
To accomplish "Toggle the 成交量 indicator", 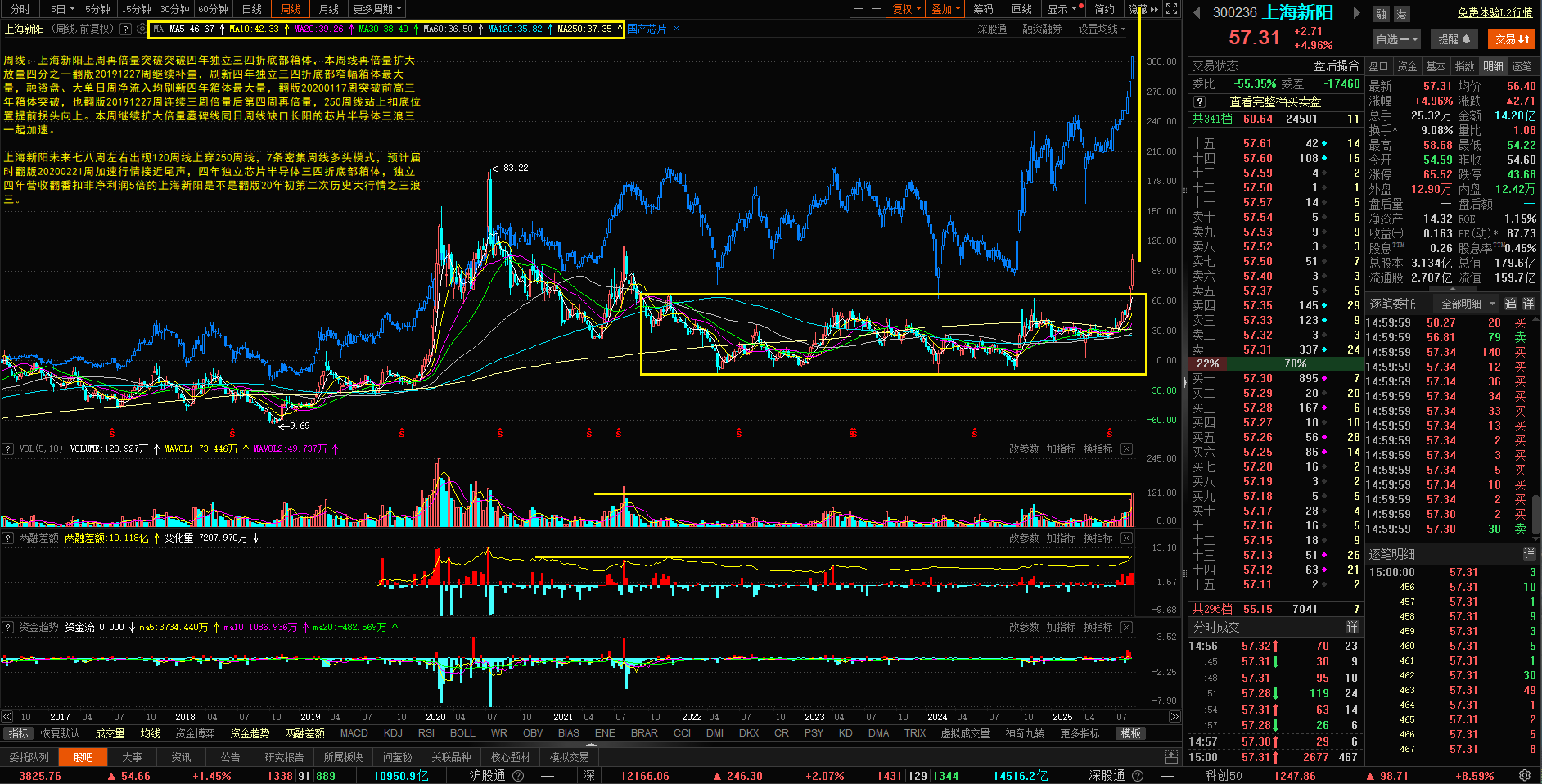I will (110, 733).
